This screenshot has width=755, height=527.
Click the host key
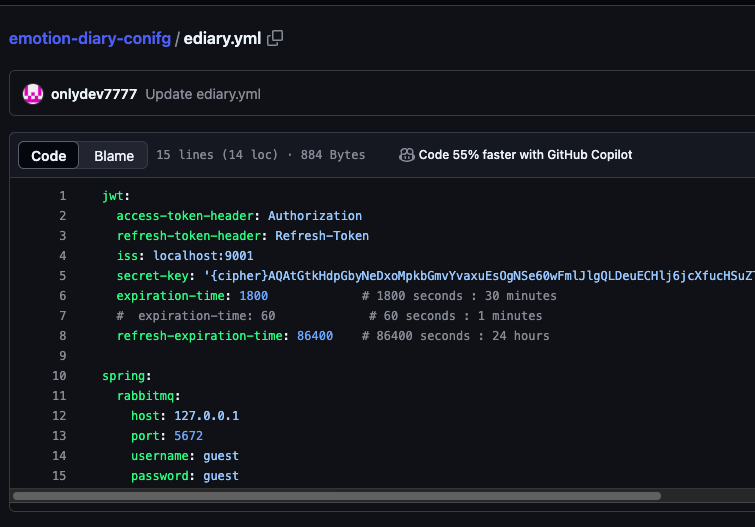pos(145,416)
